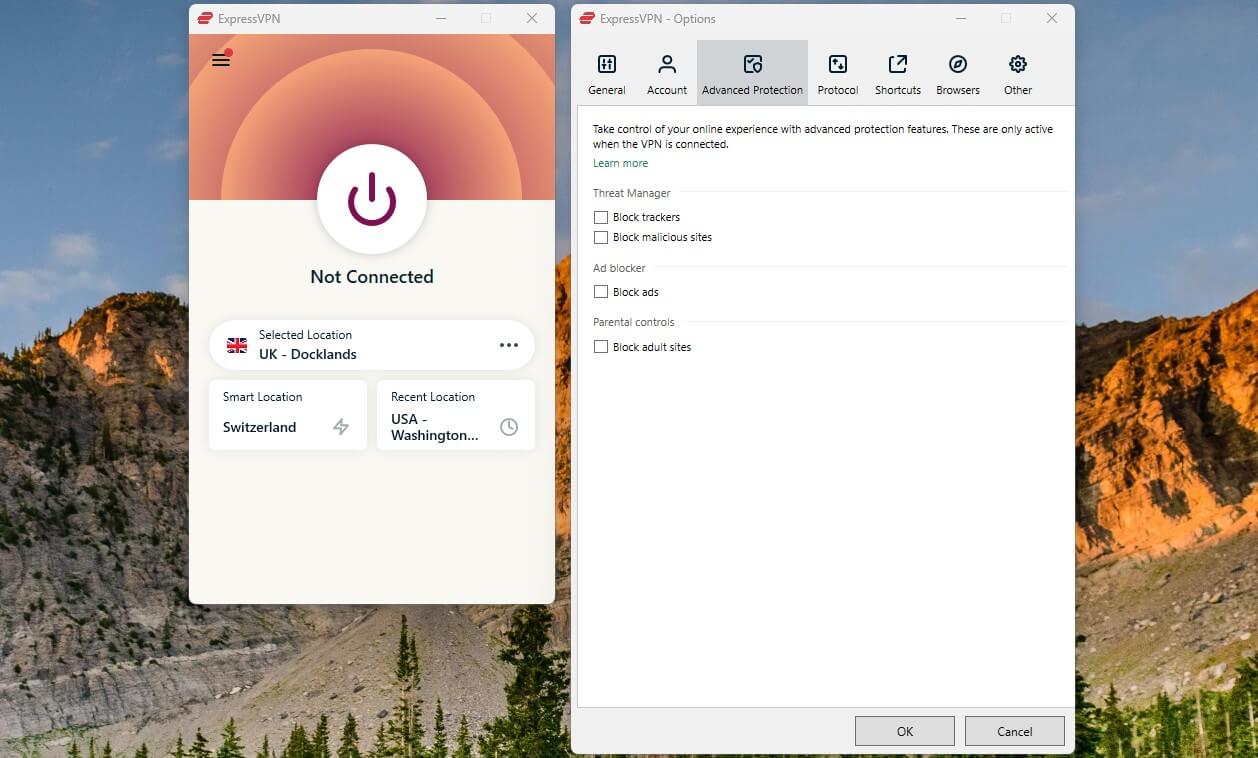Click the UK flag next to Selected Location
Image resolution: width=1258 pixels, height=758 pixels.
tap(236, 345)
